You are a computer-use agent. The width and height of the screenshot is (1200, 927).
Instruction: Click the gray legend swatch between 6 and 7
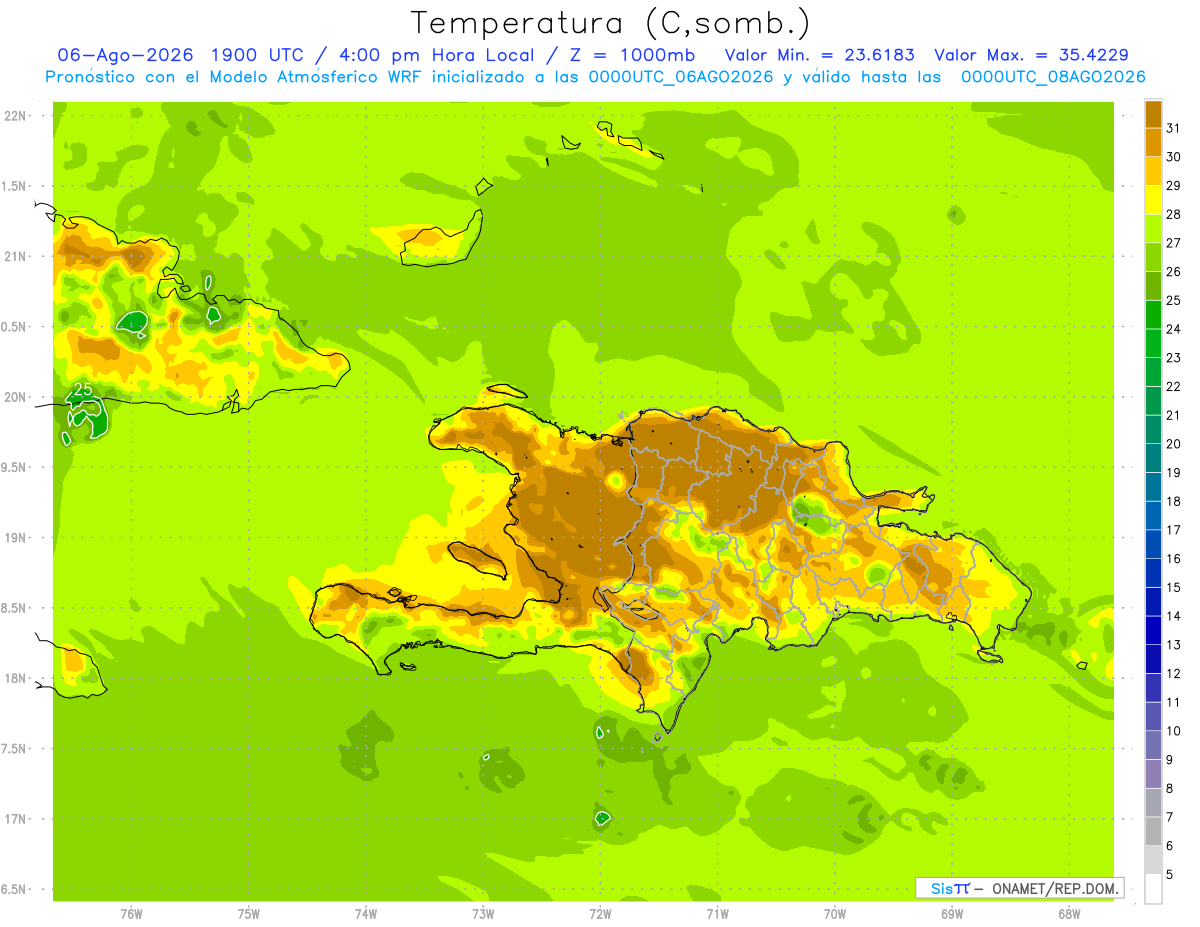[x=1153, y=831]
